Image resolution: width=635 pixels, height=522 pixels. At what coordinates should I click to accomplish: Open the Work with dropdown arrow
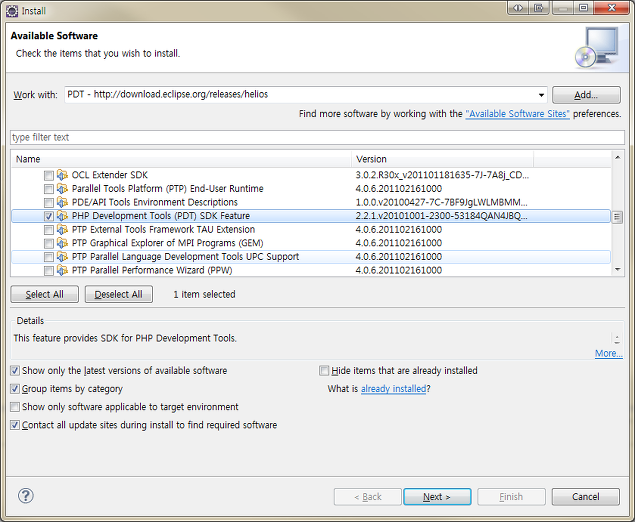pos(541,95)
